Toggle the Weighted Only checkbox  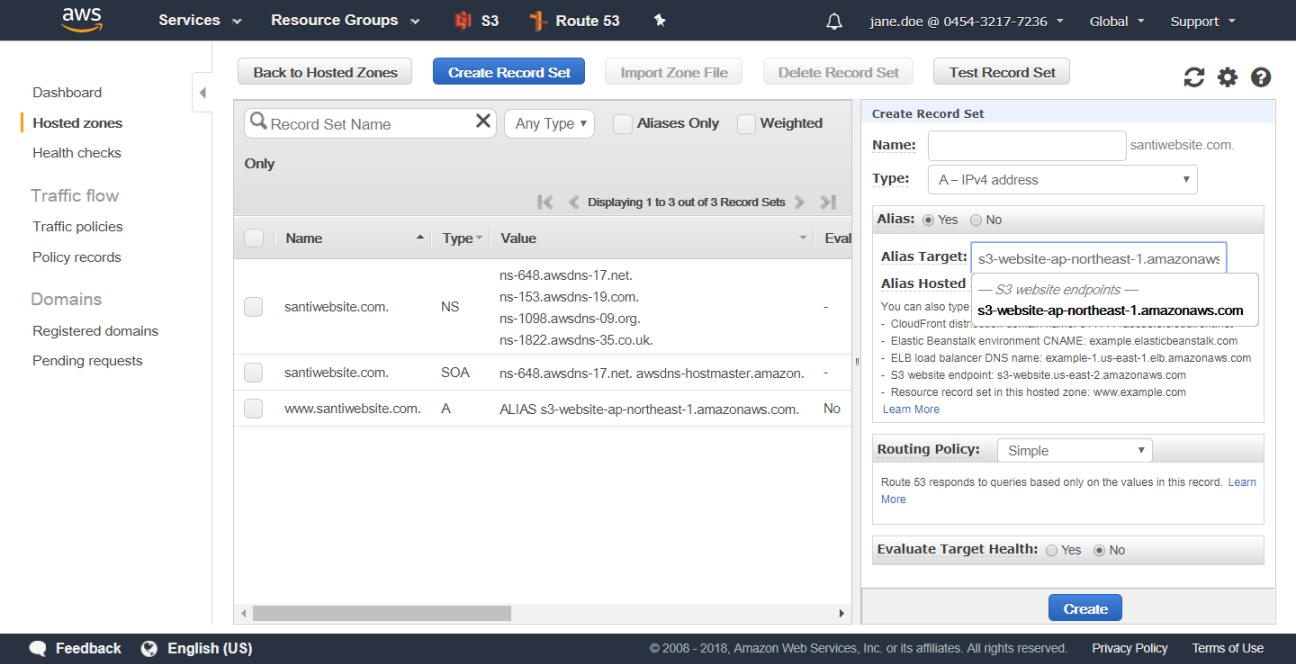pos(746,124)
